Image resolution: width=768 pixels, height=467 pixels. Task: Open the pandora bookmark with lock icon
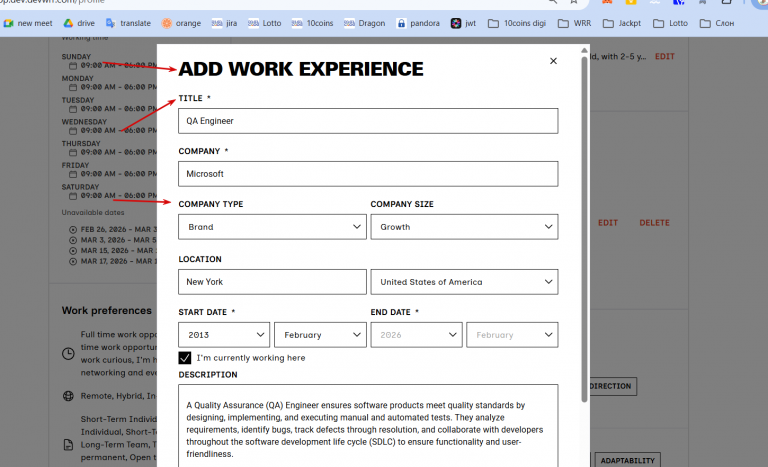[x=418, y=23]
